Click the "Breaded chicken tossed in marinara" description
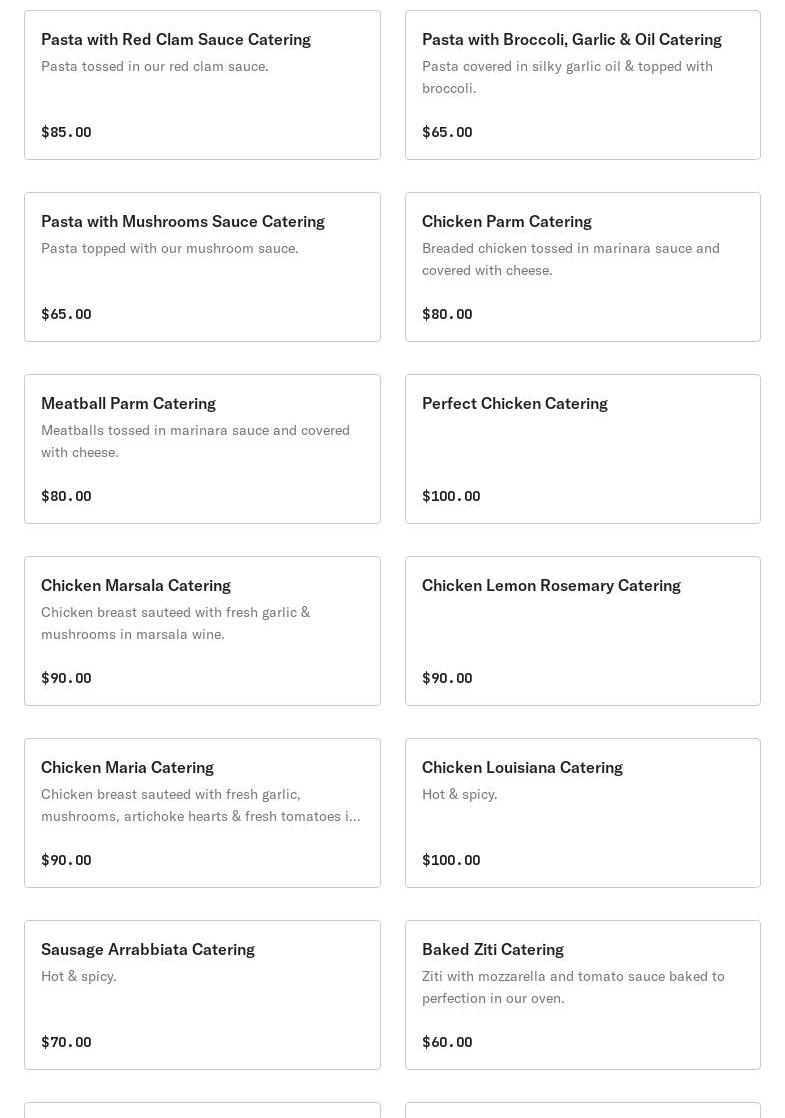Screen dimensions: 785x1118 (570, 259)
